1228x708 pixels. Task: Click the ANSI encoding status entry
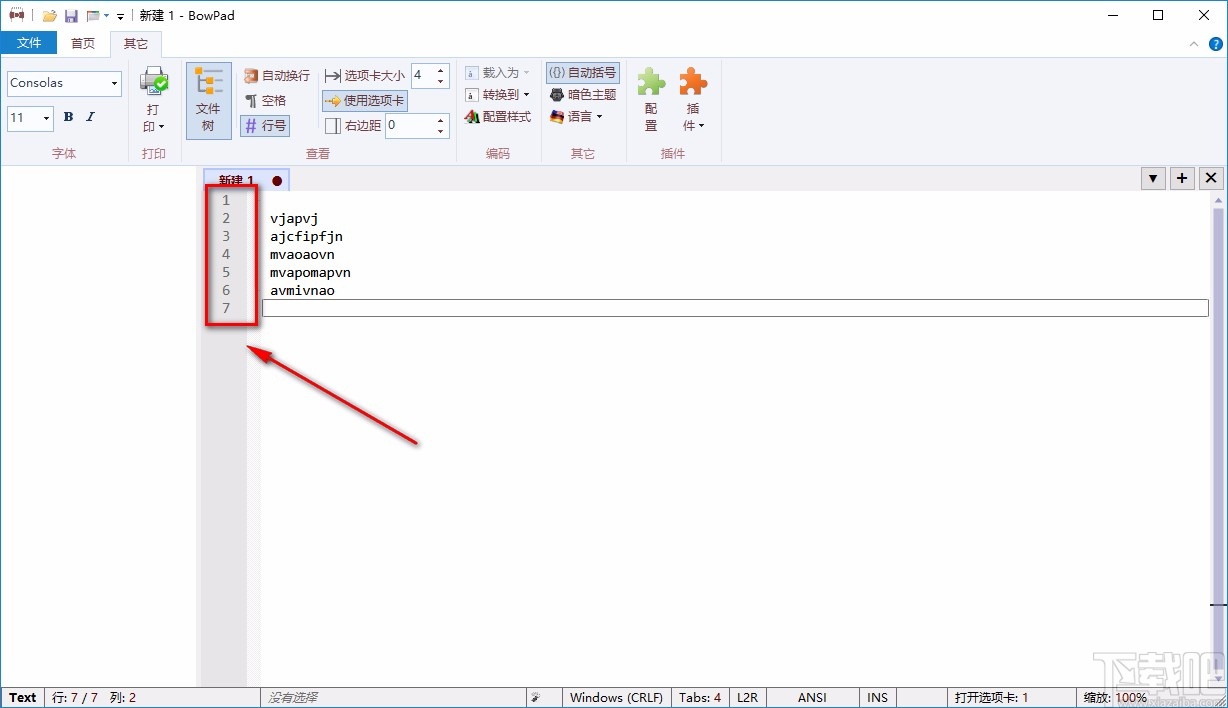click(813, 697)
